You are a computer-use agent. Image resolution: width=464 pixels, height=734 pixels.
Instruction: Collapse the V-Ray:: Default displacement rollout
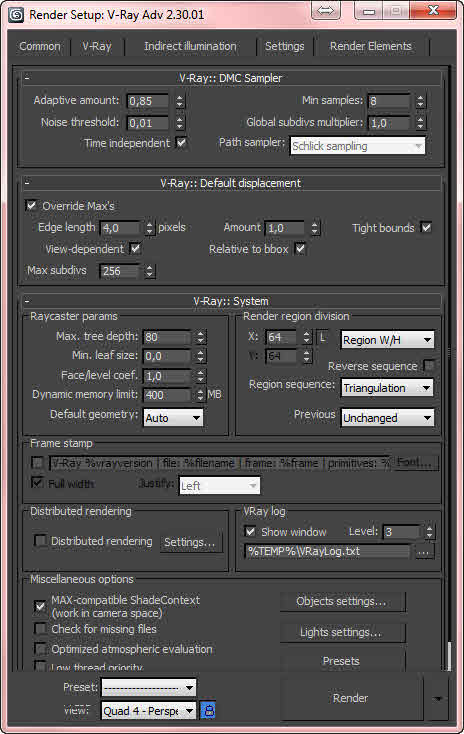point(231,183)
